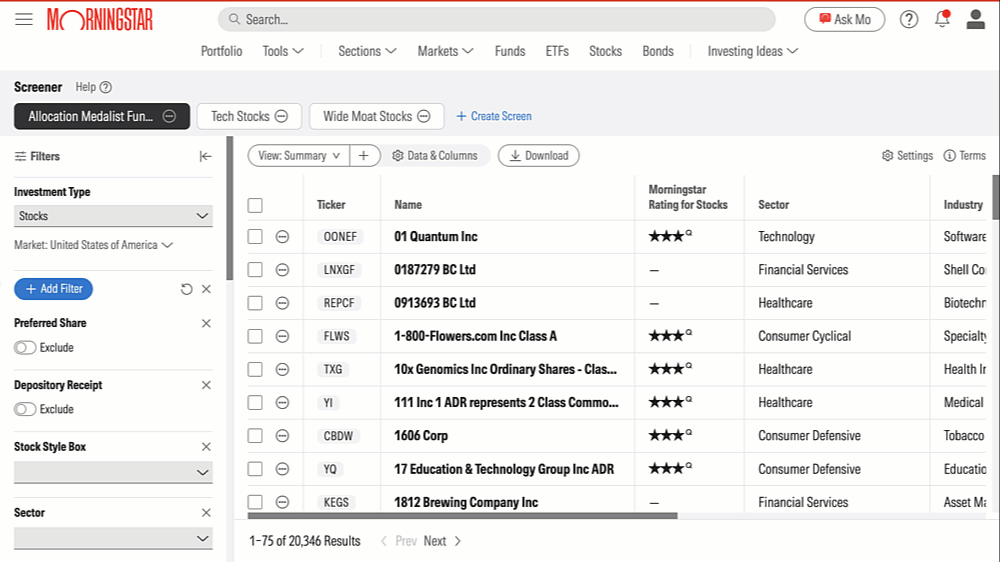Remove the Sector filter

tap(206, 513)
